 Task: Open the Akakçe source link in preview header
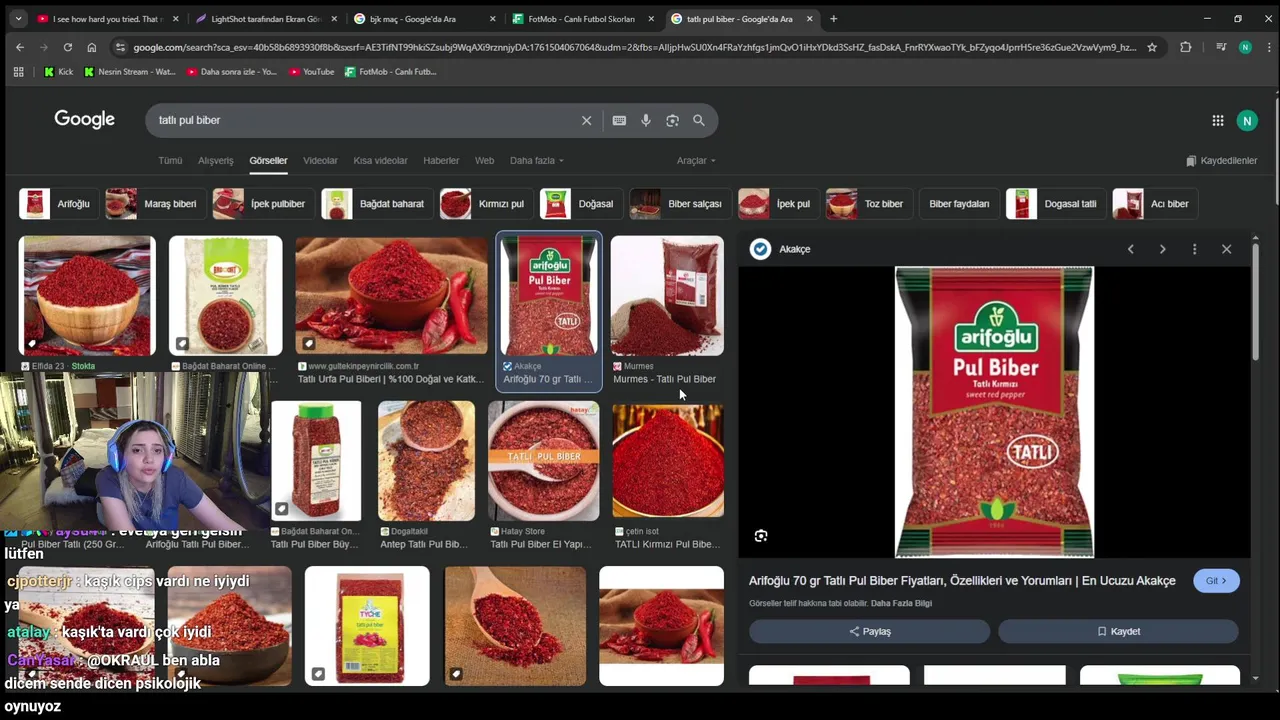click(781, 249)
